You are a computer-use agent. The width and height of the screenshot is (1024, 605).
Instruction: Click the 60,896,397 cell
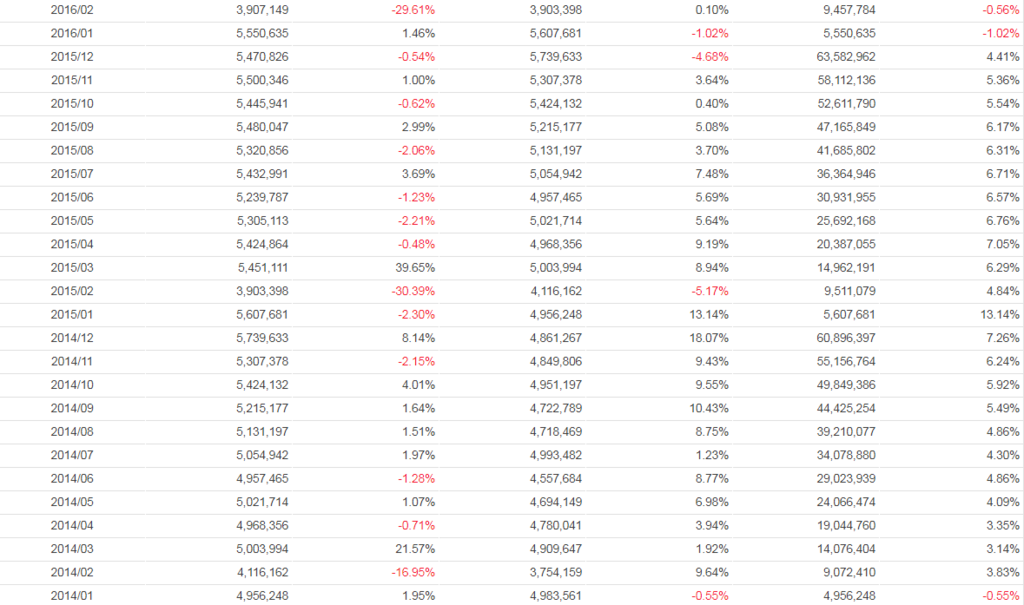[x=838, y=338]
